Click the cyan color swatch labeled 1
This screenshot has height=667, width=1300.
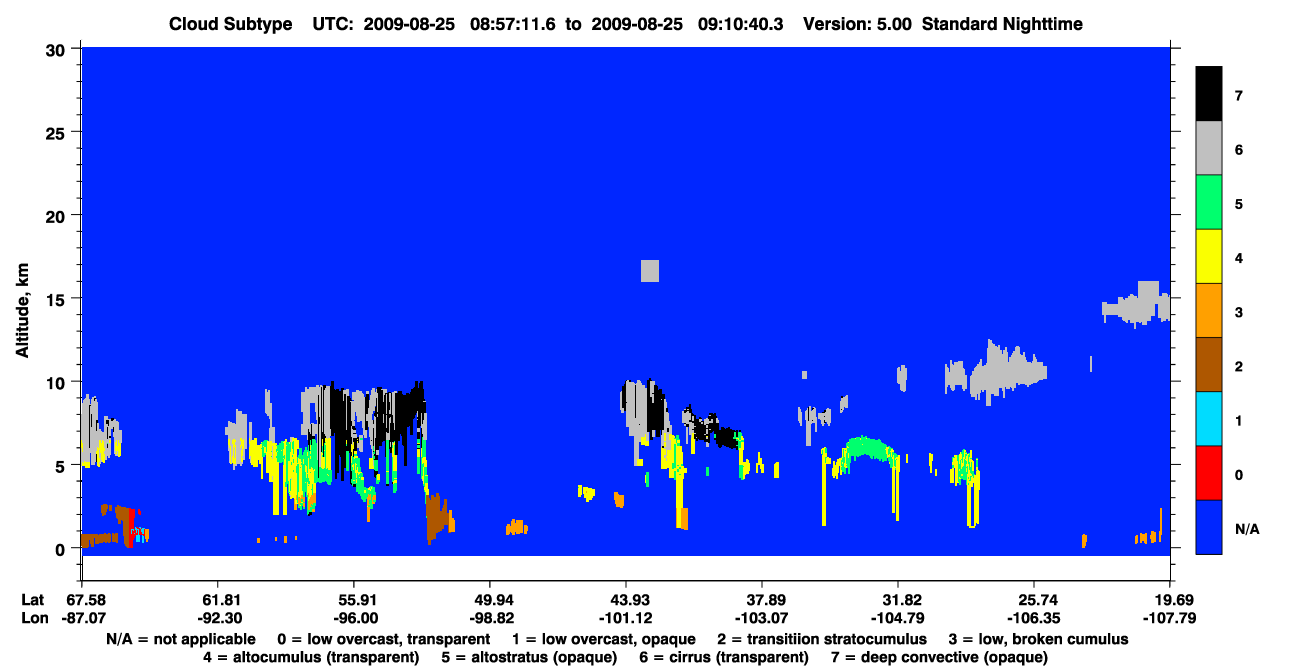(x=1209, y=419)
